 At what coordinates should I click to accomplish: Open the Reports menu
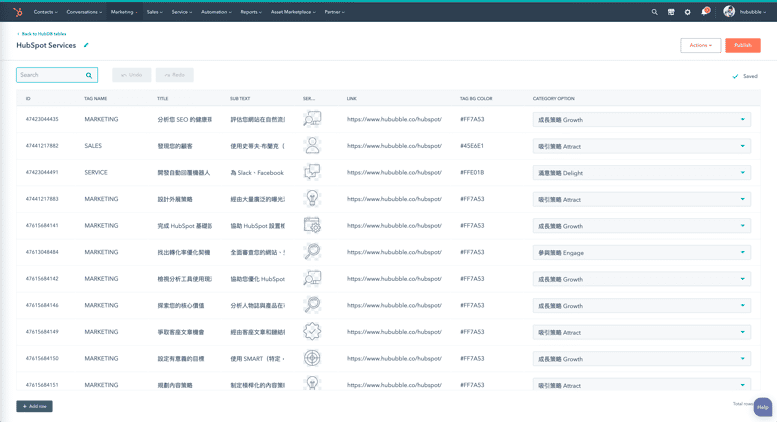click(251, 12)
